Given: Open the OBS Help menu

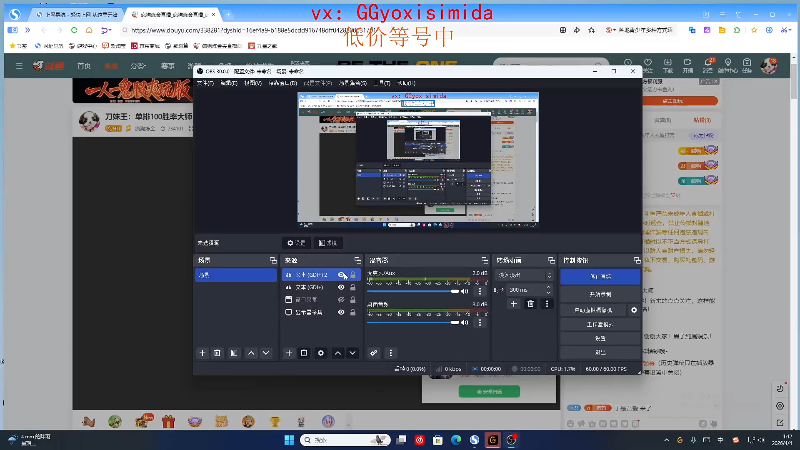Looking at the screenshot, I should [406, 83].
